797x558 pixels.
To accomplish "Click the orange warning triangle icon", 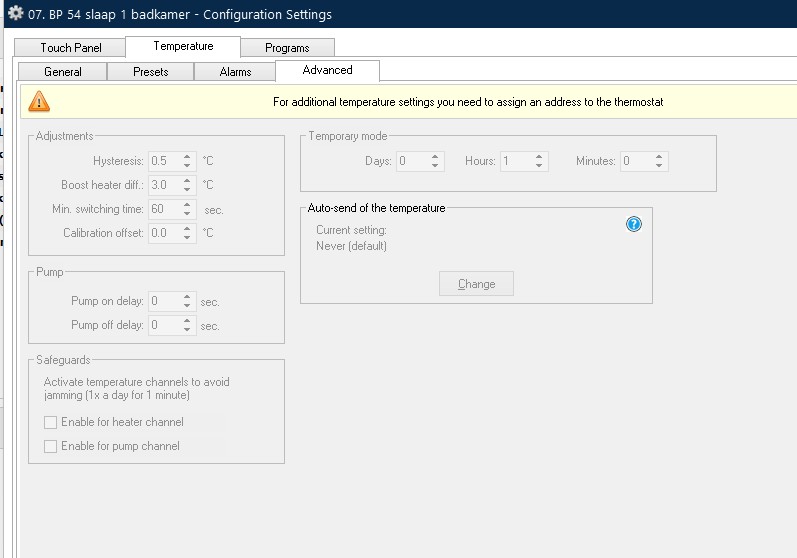I will coord(39,101).
